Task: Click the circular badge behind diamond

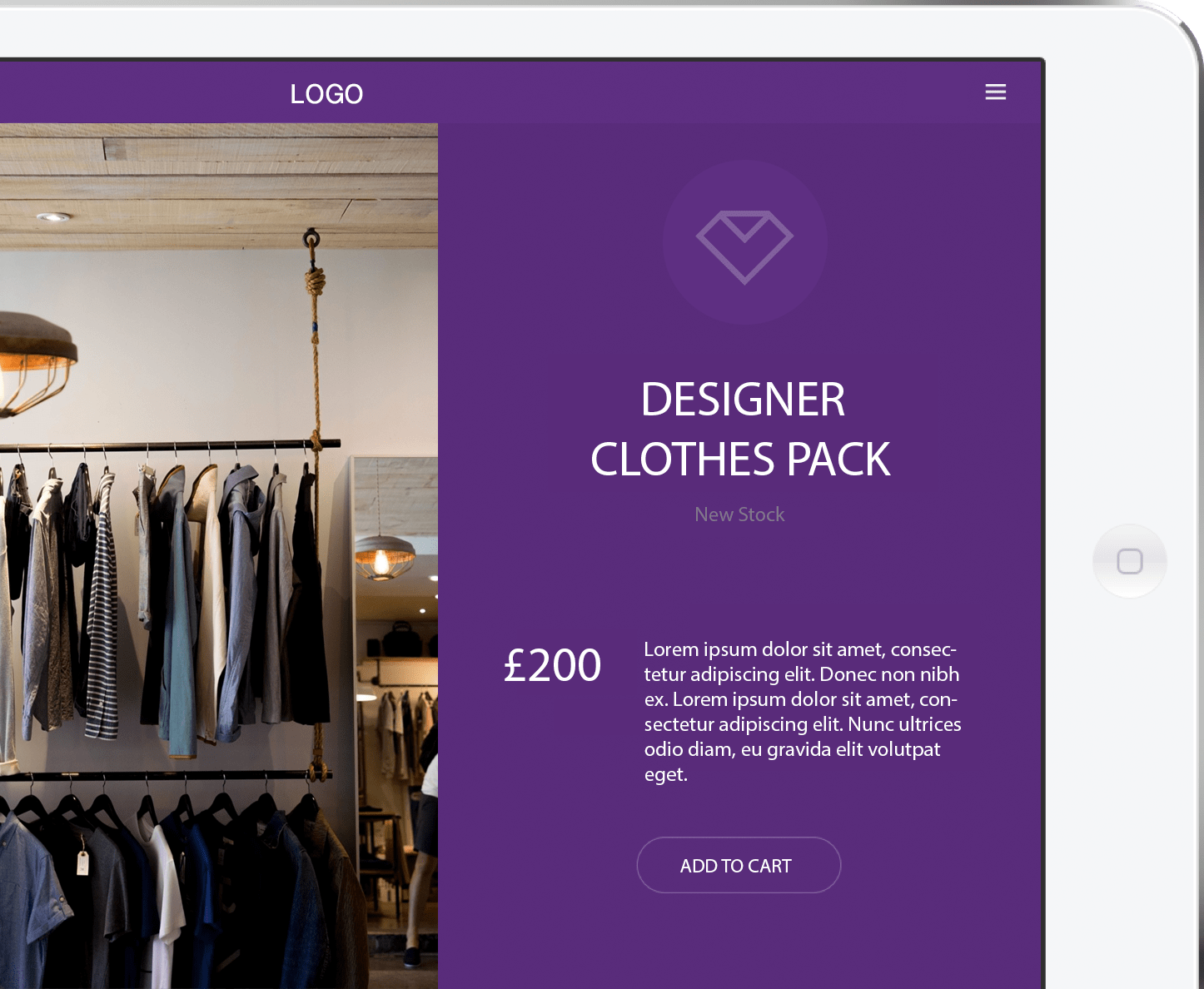Action: tap(744, 242)
